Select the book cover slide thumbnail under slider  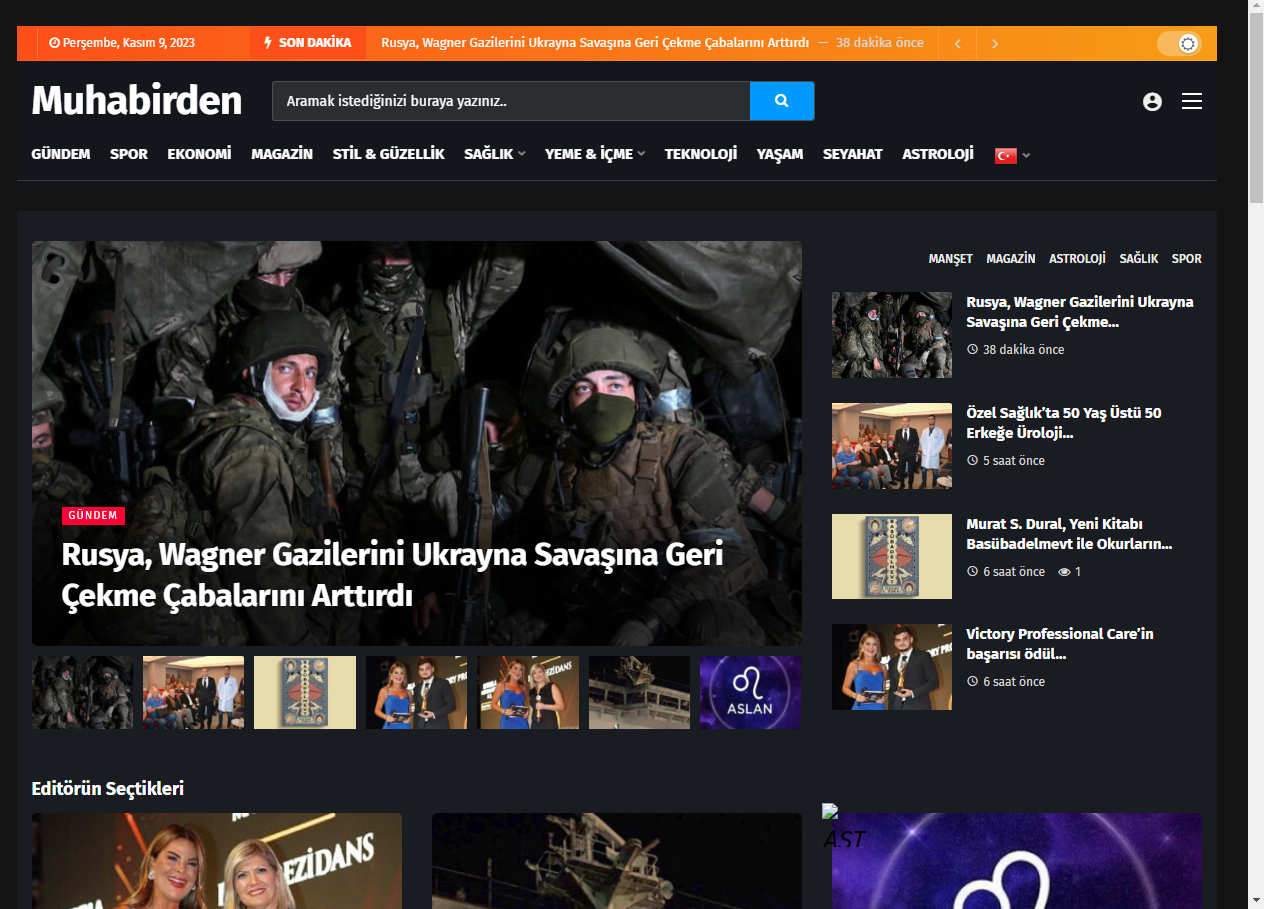[305, 692]
